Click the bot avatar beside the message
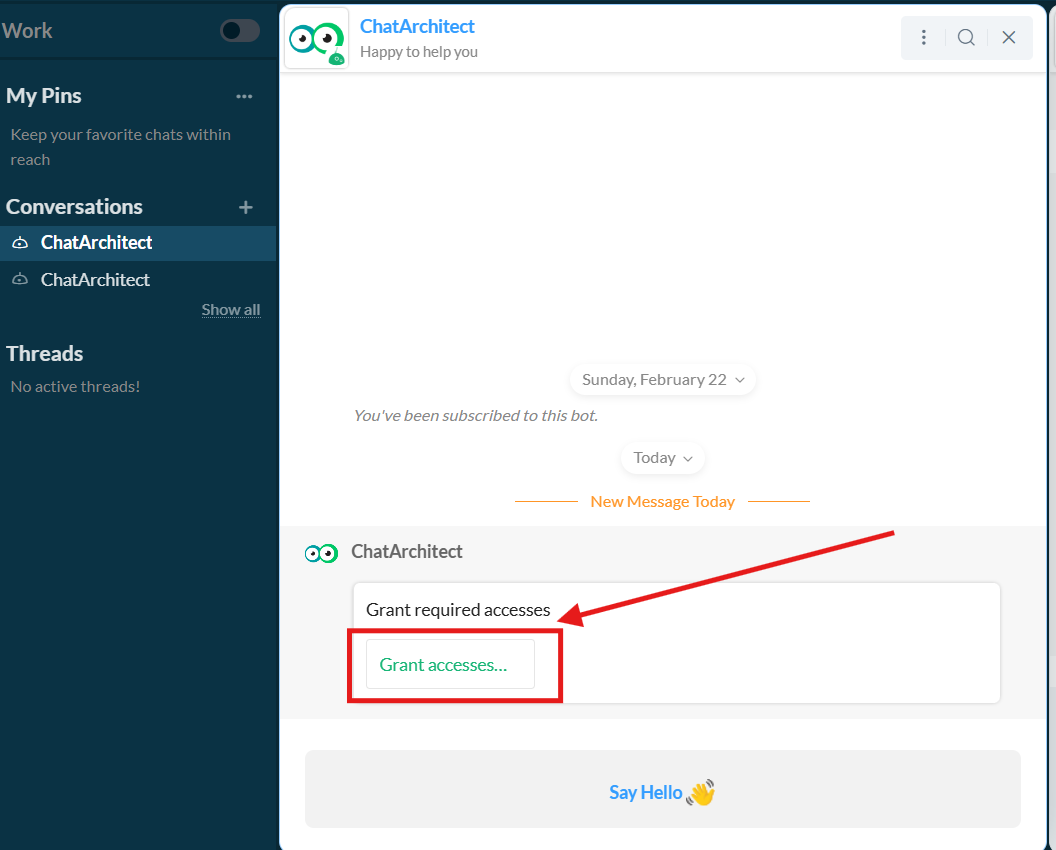This screenshot has width=1056, height=850. point(321,553)
